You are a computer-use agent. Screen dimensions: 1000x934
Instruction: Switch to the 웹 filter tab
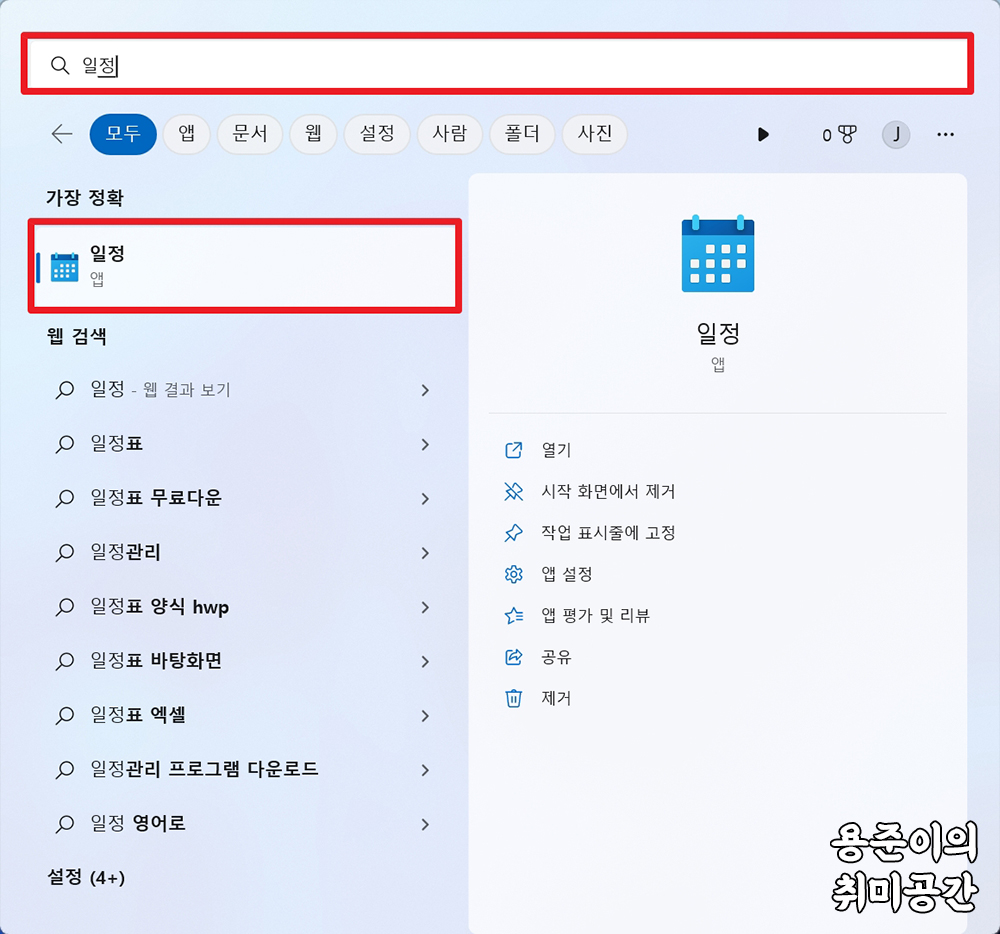313,134
